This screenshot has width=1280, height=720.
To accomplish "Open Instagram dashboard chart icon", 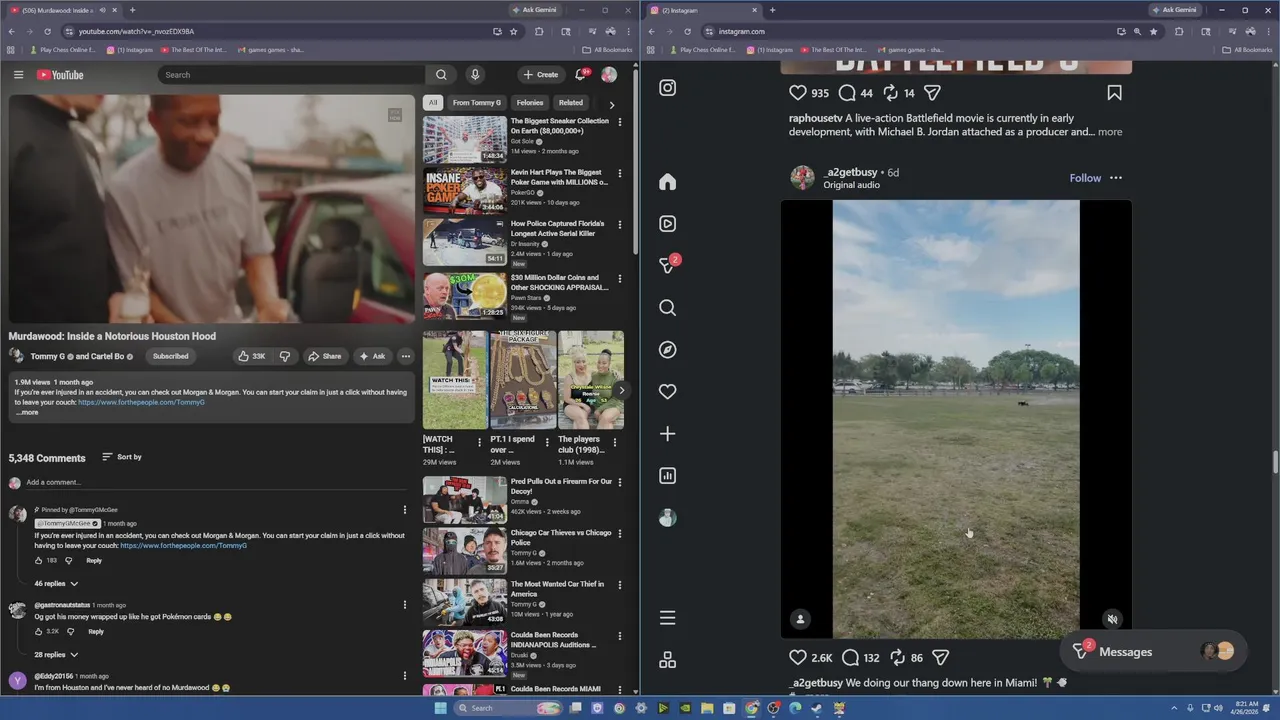I will pos(668,476).
